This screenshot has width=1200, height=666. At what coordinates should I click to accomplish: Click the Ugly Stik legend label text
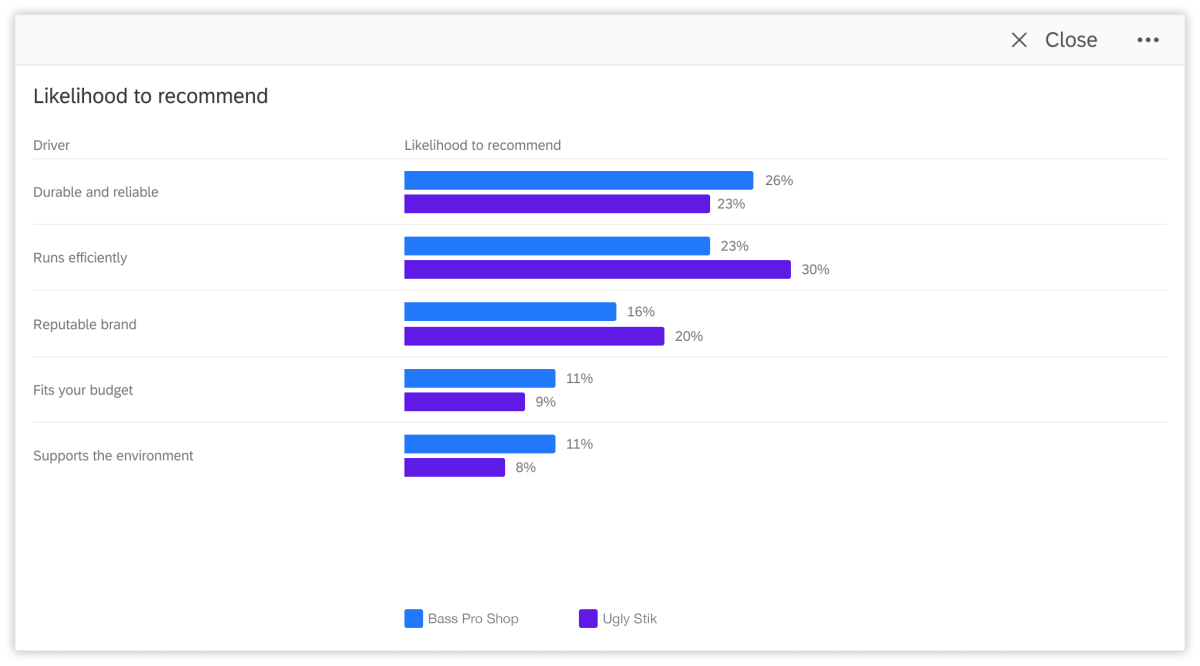(628, 618)
